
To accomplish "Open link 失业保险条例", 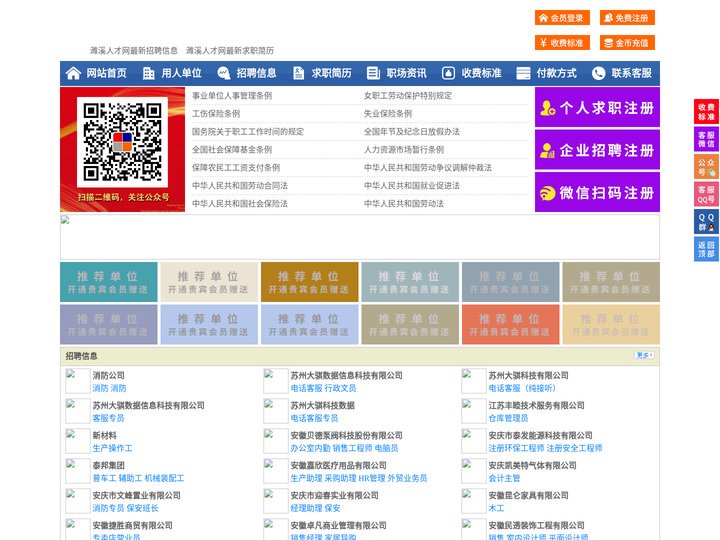I will (x=388, y=113).
